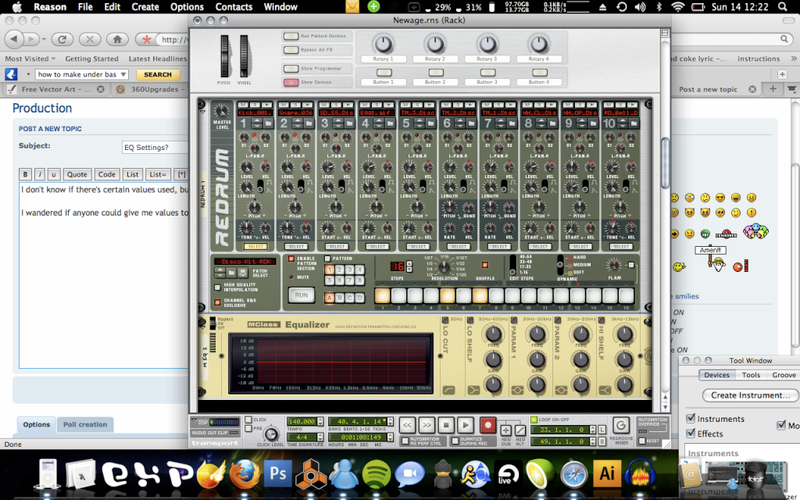800x500 pixels.
Task: Uncheck Instruments in Tool Window
Action: pos(691,418)
